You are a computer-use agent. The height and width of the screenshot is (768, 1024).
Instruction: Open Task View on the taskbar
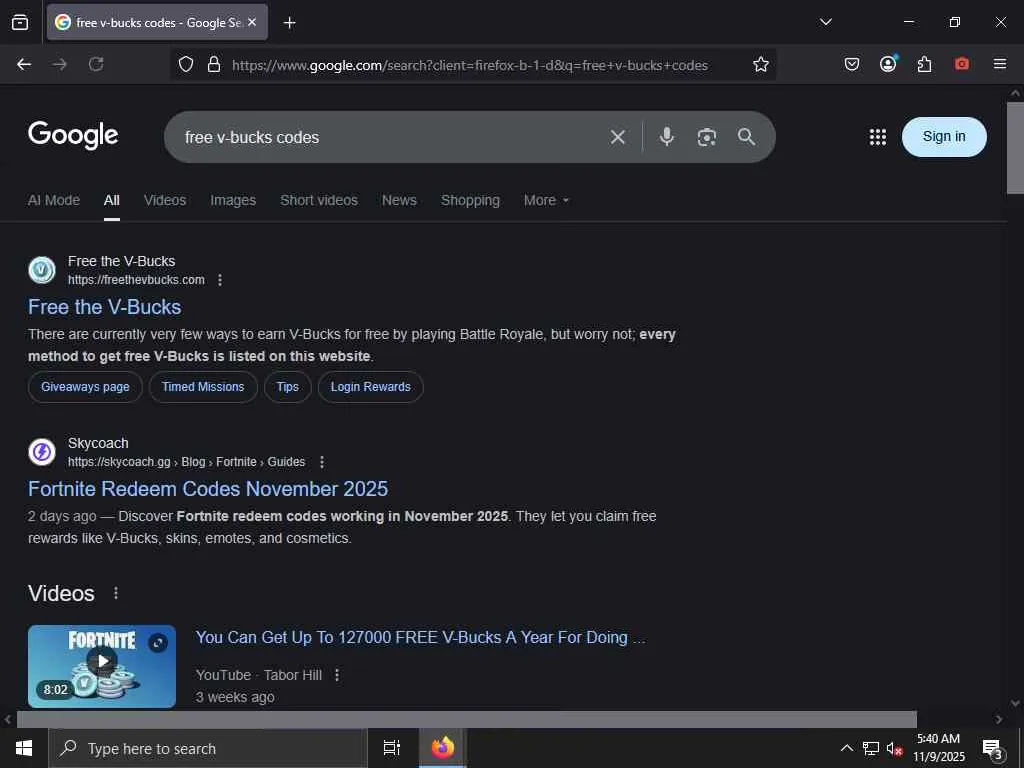[x=392, y=748]
